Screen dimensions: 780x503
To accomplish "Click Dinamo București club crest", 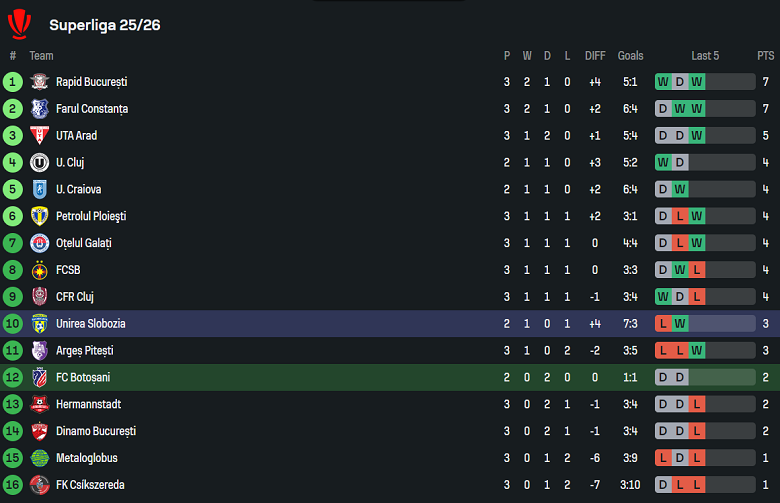I will [x=39, y=431].
